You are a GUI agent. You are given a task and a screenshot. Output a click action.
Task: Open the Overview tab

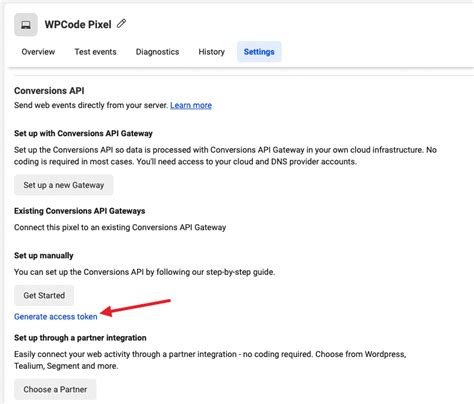tap(38, 52)
